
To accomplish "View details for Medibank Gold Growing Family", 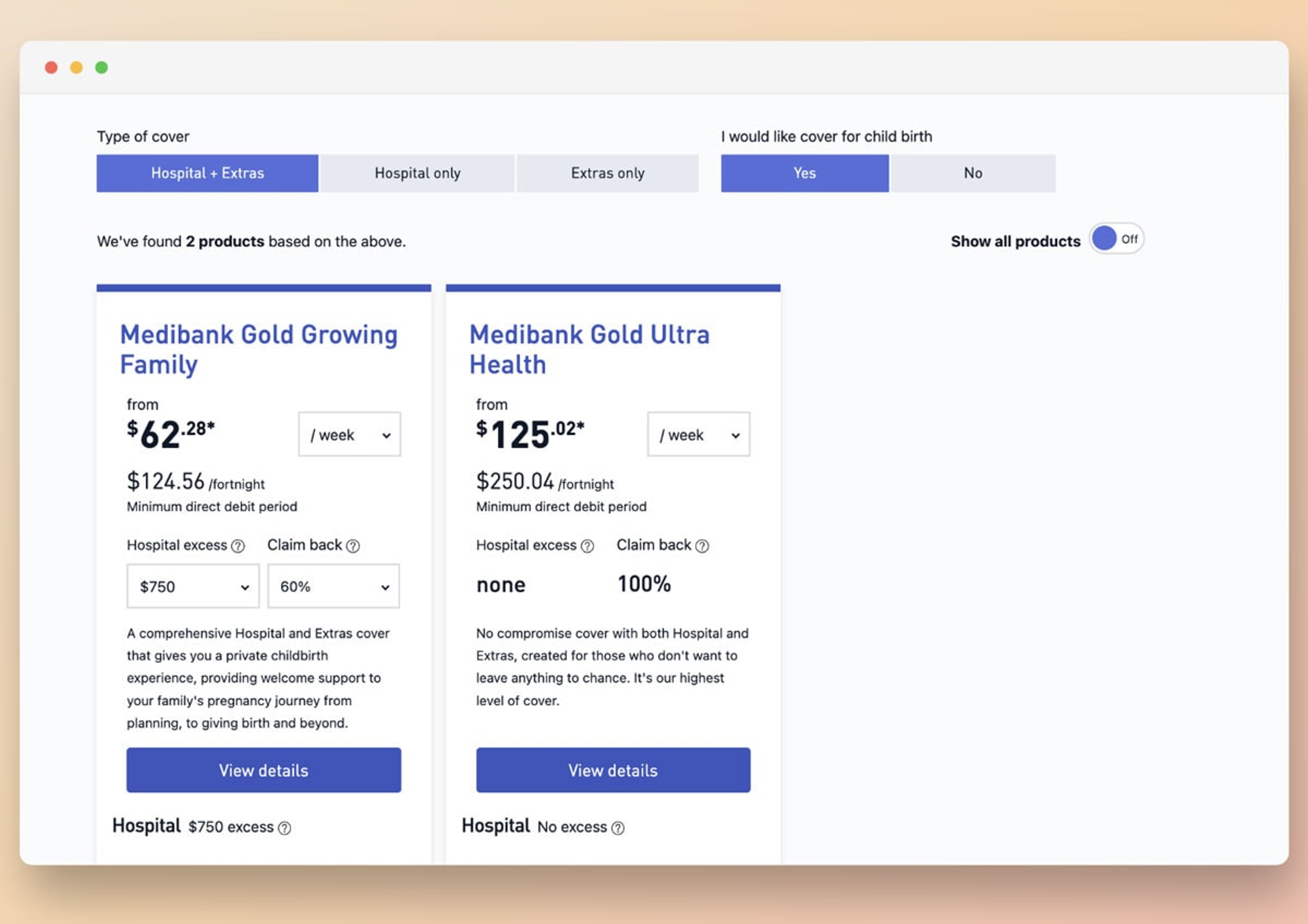I will tap(263, 770).
